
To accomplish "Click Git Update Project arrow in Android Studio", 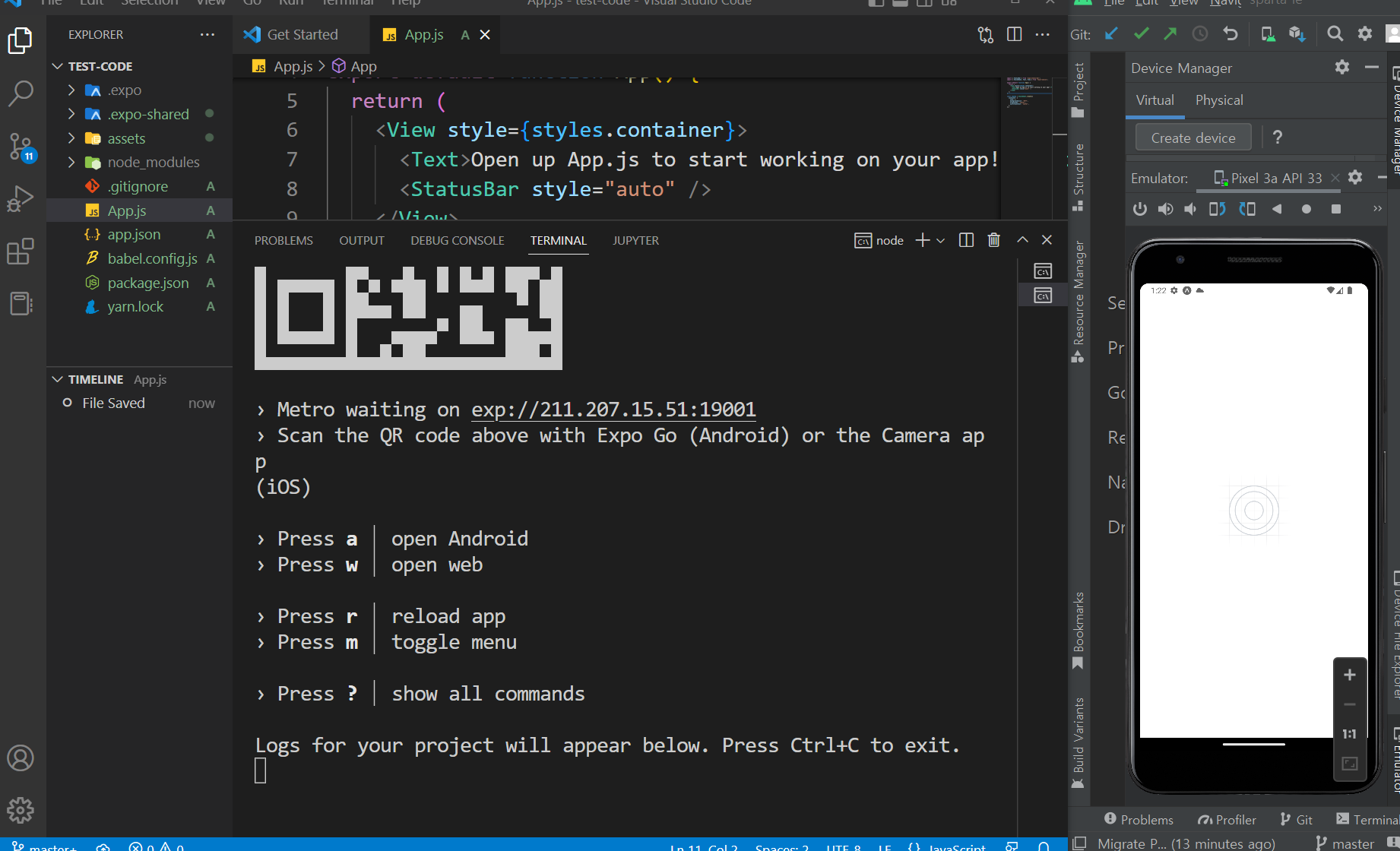I will [1112, 33].
